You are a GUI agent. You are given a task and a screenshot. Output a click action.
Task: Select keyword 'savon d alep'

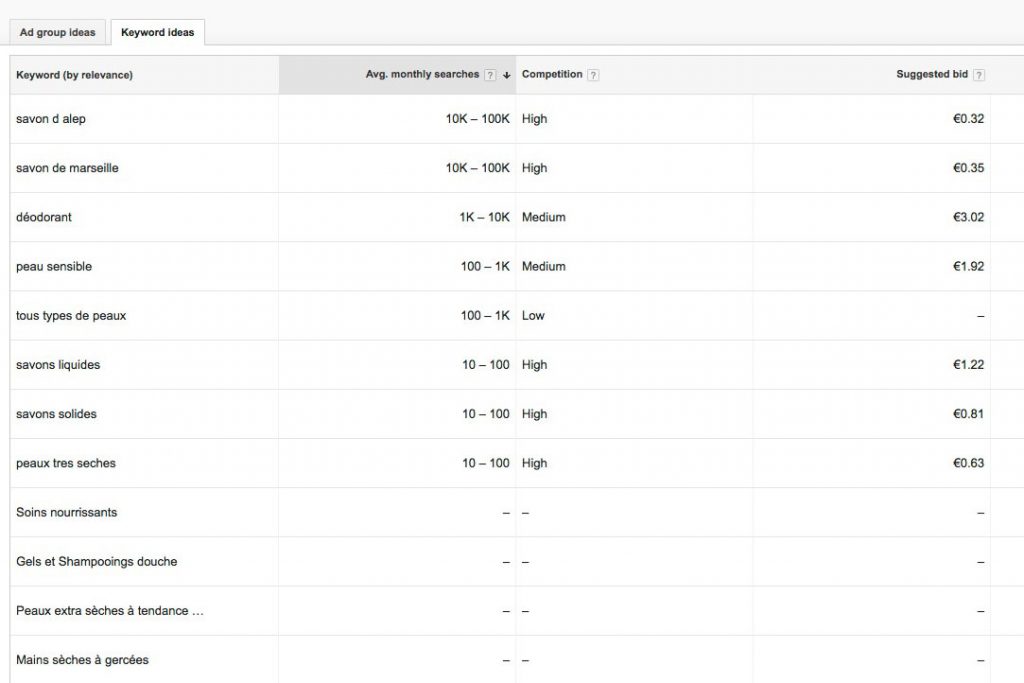click(x=51, y=119)
